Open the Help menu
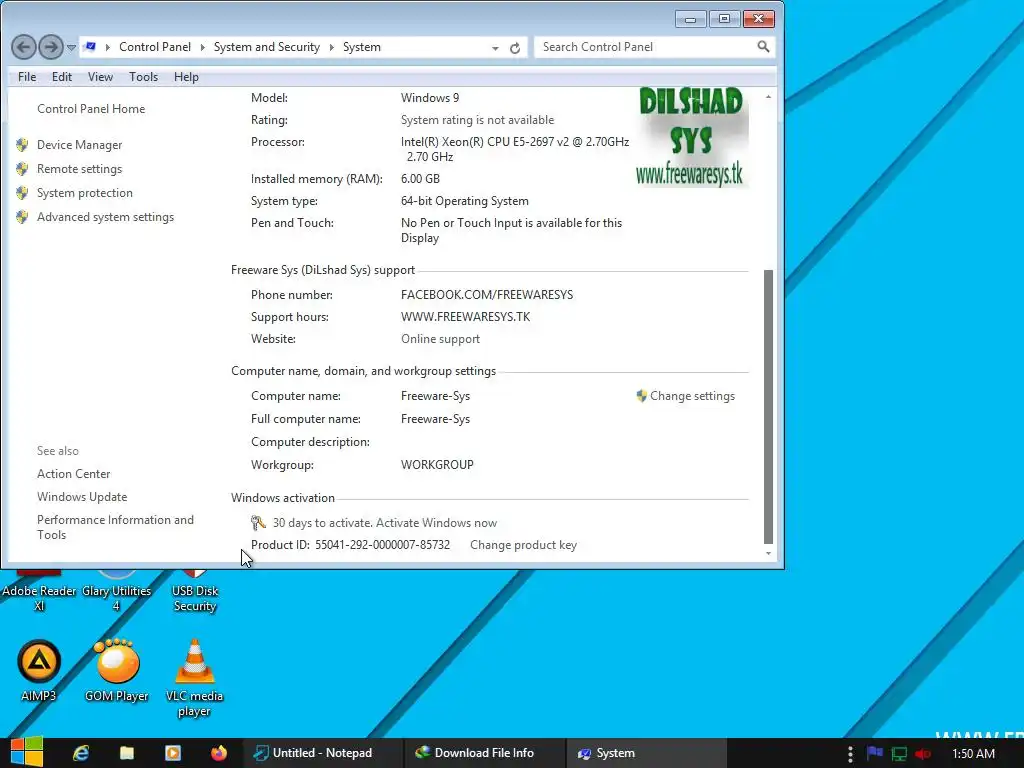 (x=186, y=77)
